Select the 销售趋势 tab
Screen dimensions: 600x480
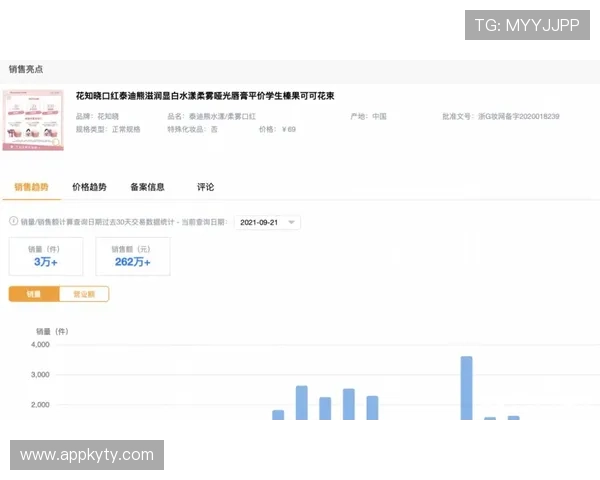[31, 187]
